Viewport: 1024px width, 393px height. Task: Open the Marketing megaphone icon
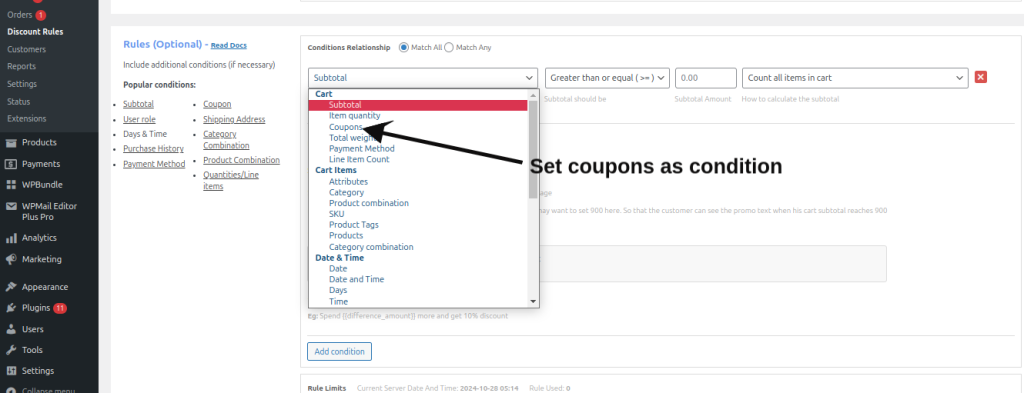coord(10,259)
